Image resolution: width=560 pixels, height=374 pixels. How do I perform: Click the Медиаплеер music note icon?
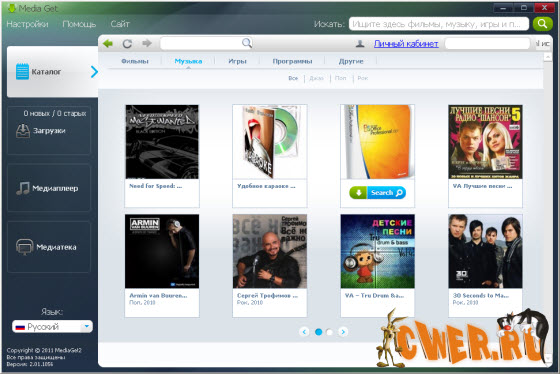23,188
